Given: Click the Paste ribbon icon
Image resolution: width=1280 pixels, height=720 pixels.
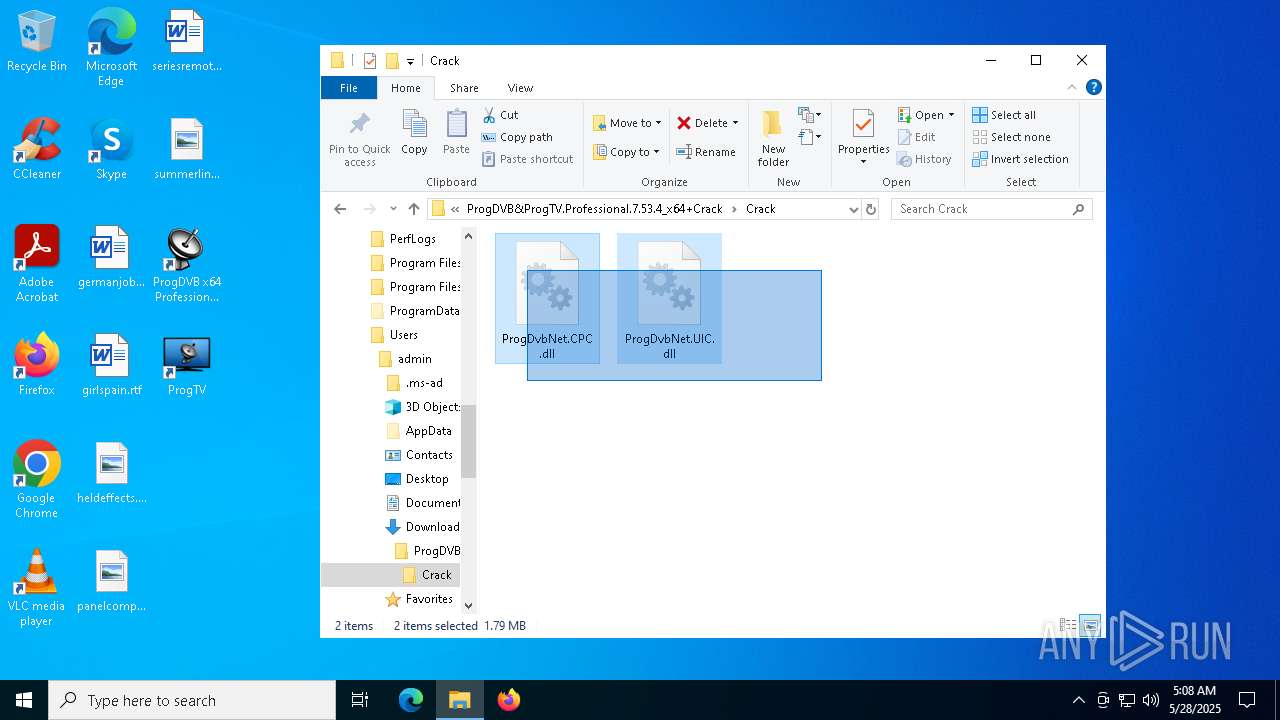Looking at the screenshot, I should click(x=456, y=132).
